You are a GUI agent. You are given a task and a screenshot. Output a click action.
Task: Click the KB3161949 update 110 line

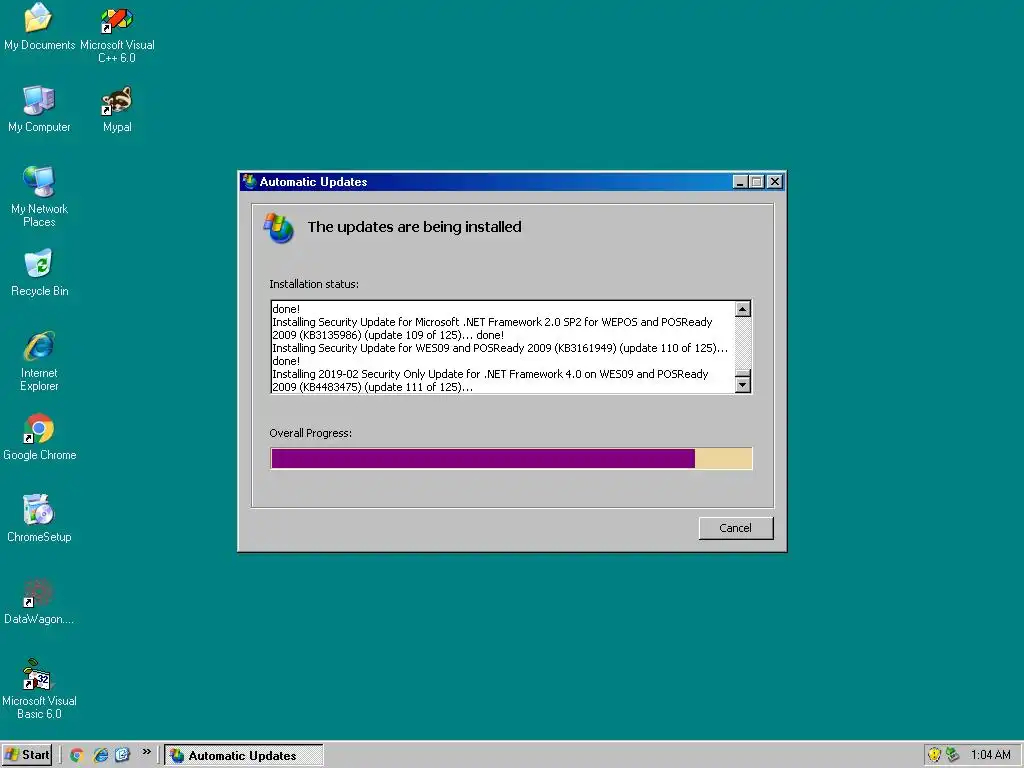[500, 355]
